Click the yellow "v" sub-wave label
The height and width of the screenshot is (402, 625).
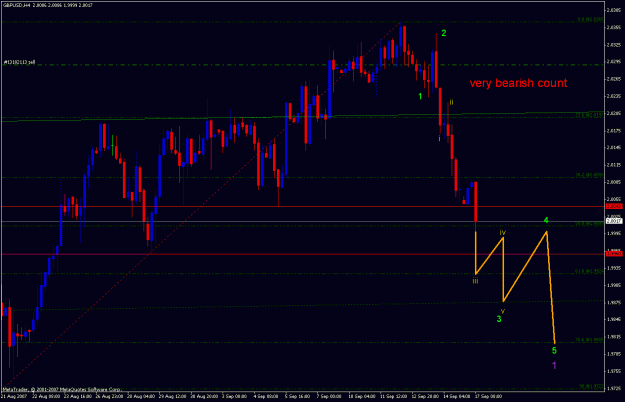click(x=503, y=310)
